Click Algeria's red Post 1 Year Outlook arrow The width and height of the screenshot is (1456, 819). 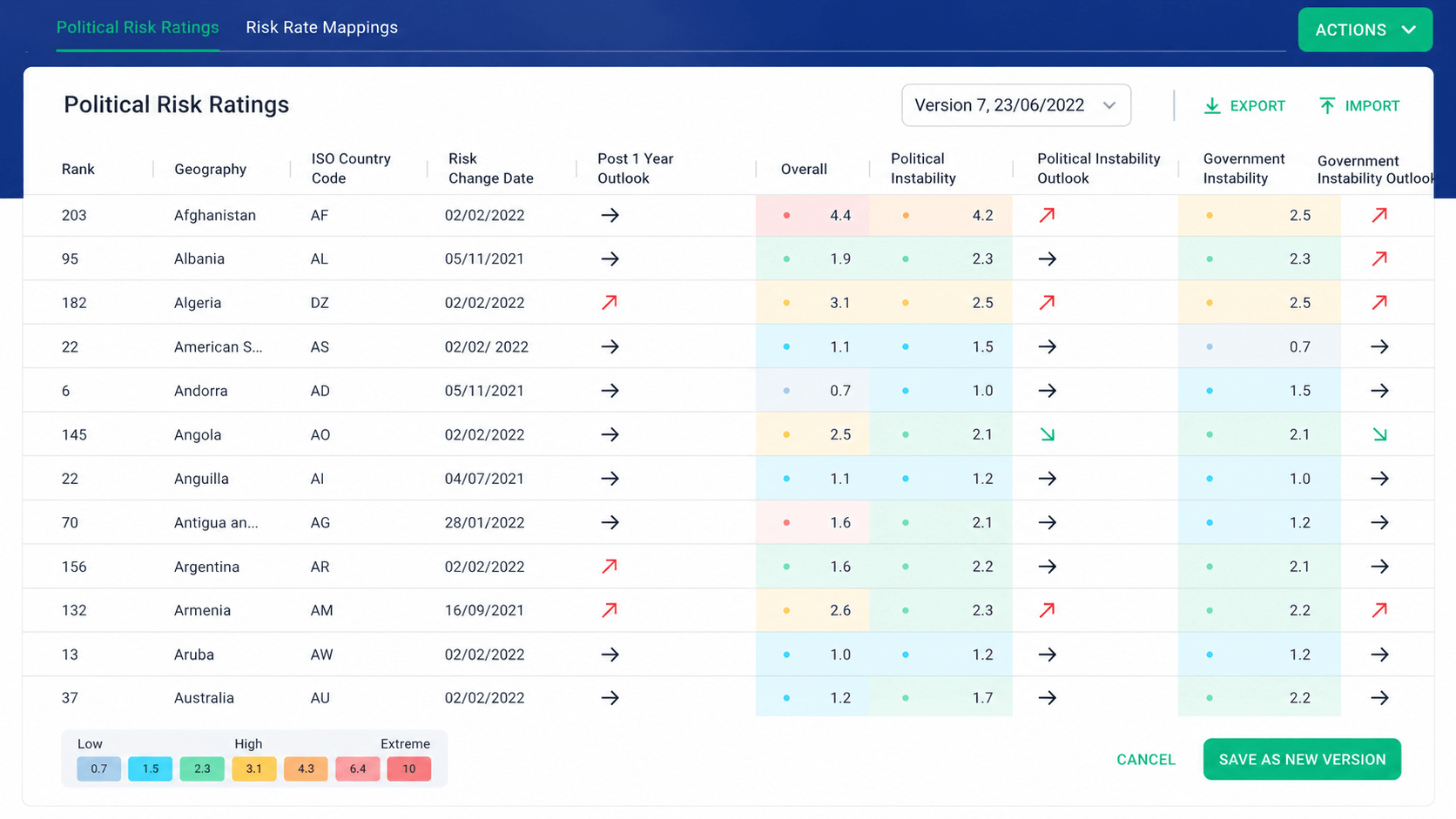pyautogui.click(x=610, y=303)
